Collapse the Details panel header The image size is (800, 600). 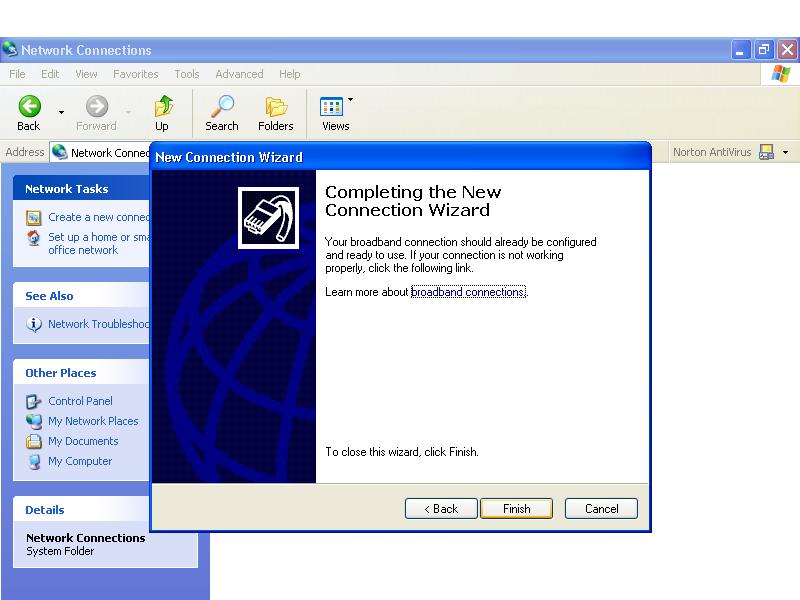[x=82, y=510]
